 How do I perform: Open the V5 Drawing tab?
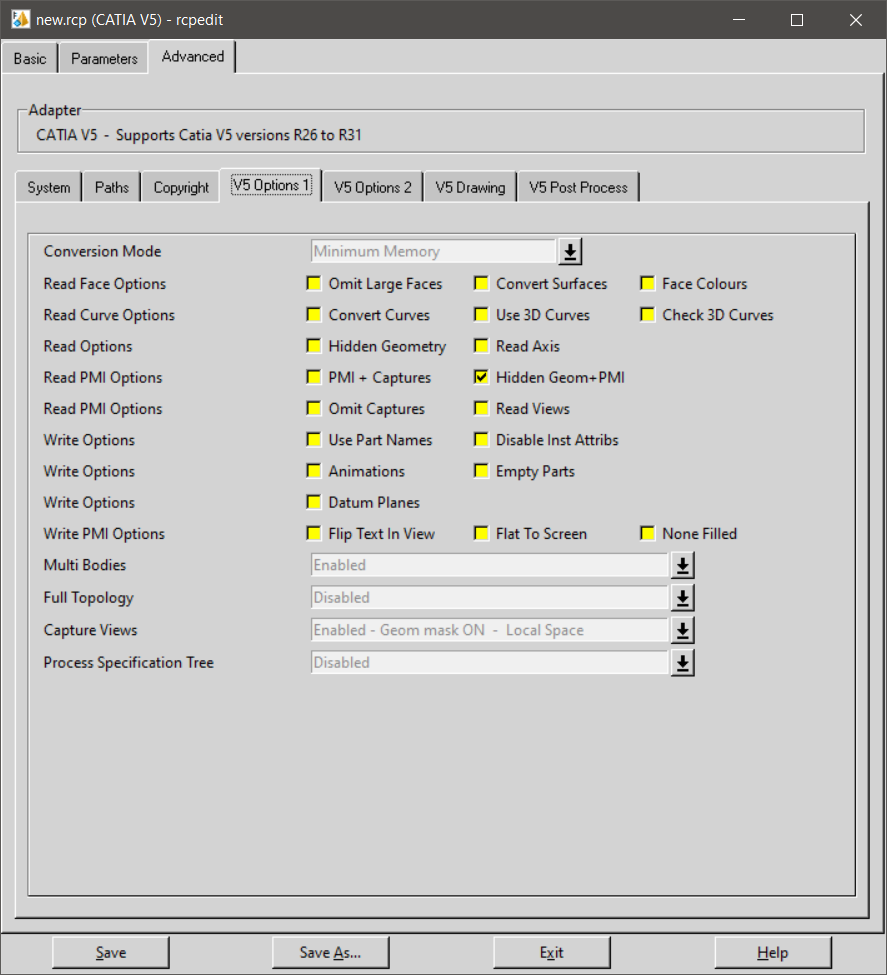pyautogui.click(x=470, y=187)
